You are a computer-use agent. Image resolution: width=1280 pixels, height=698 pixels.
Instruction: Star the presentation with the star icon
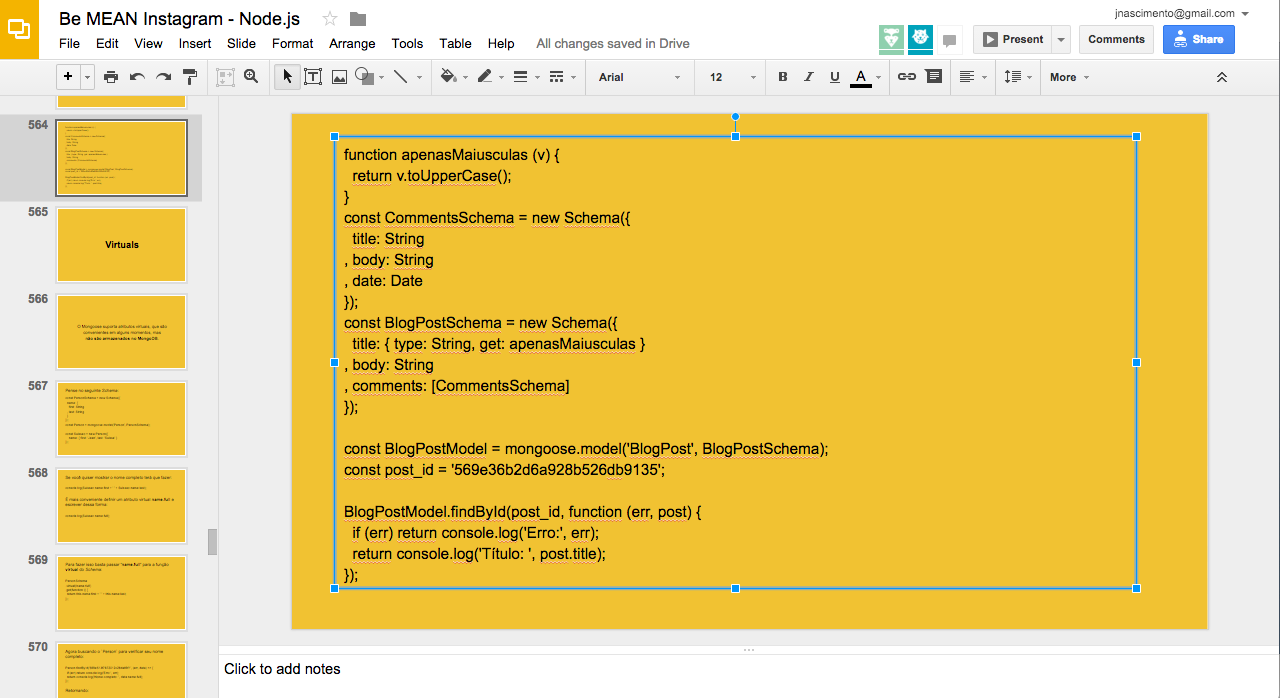331,19
